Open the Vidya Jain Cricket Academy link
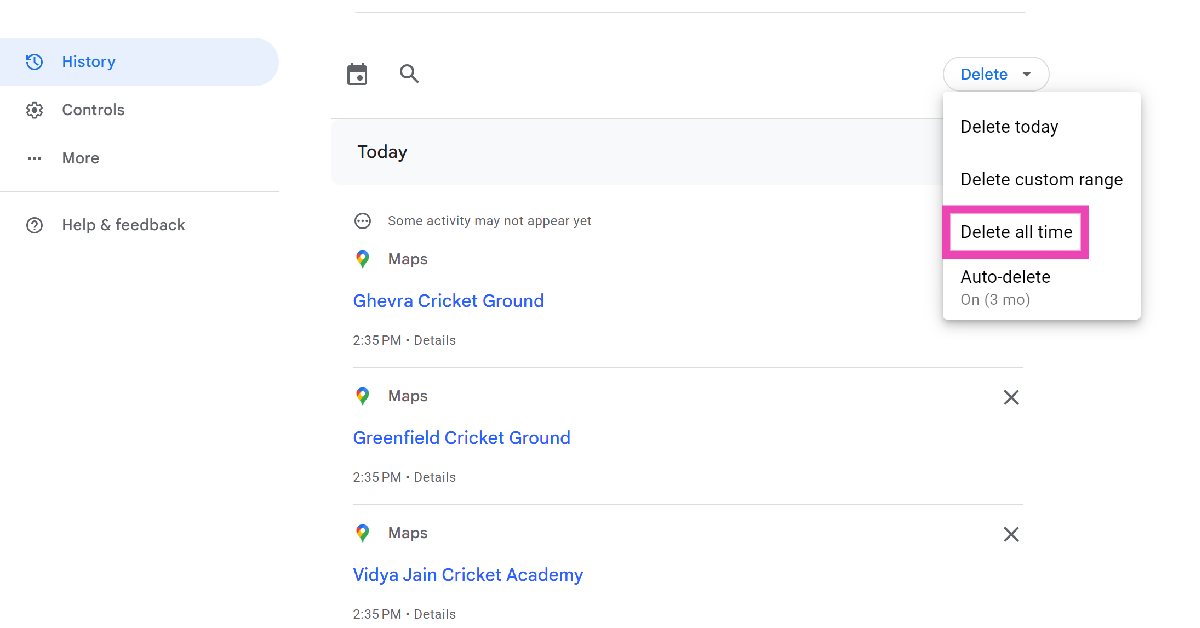 (x=467, y=575)
